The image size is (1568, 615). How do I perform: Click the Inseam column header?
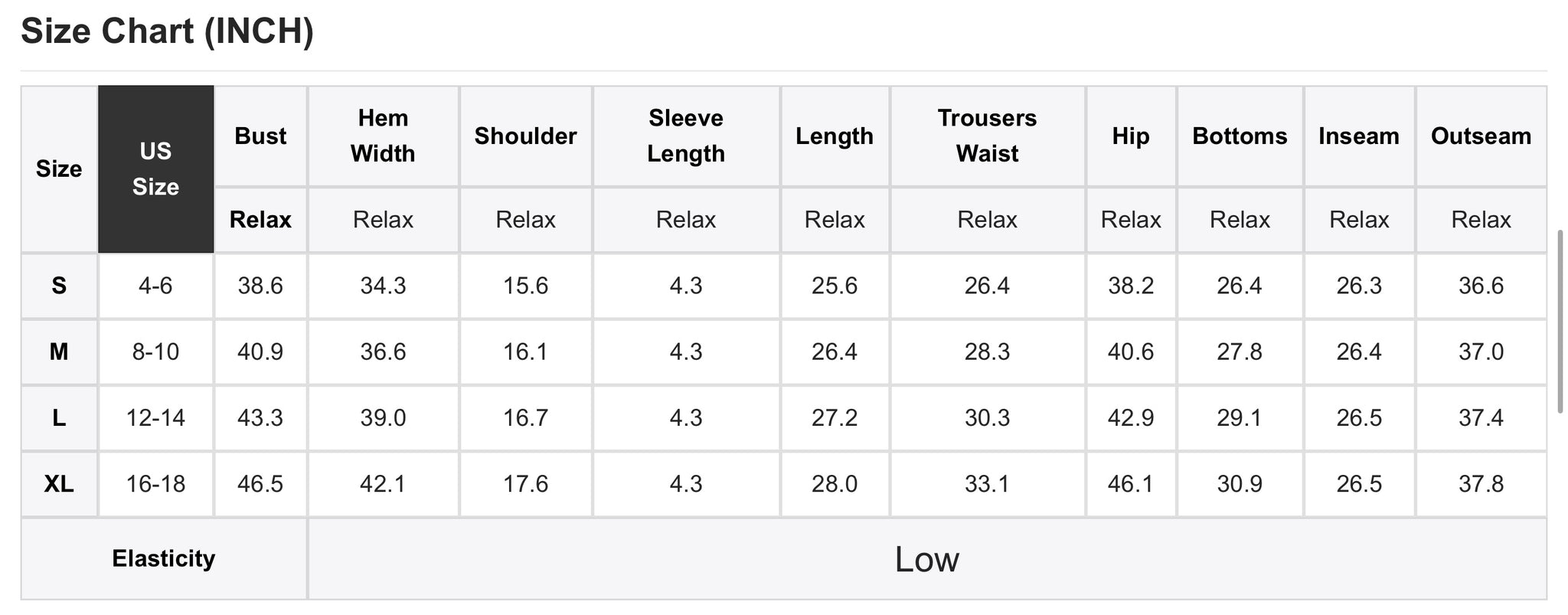[x=1358, y=136]
